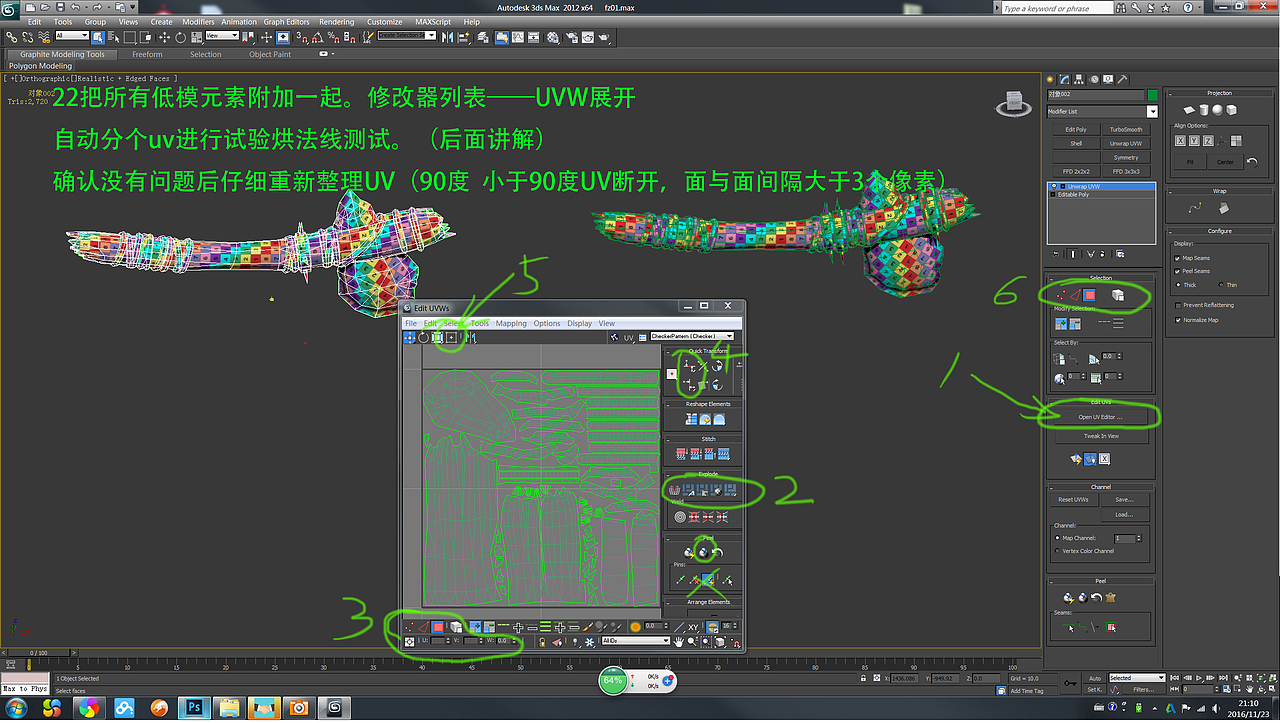Click the Fit alignment button
1280x723 pixels.
(x=1190, y=161)
